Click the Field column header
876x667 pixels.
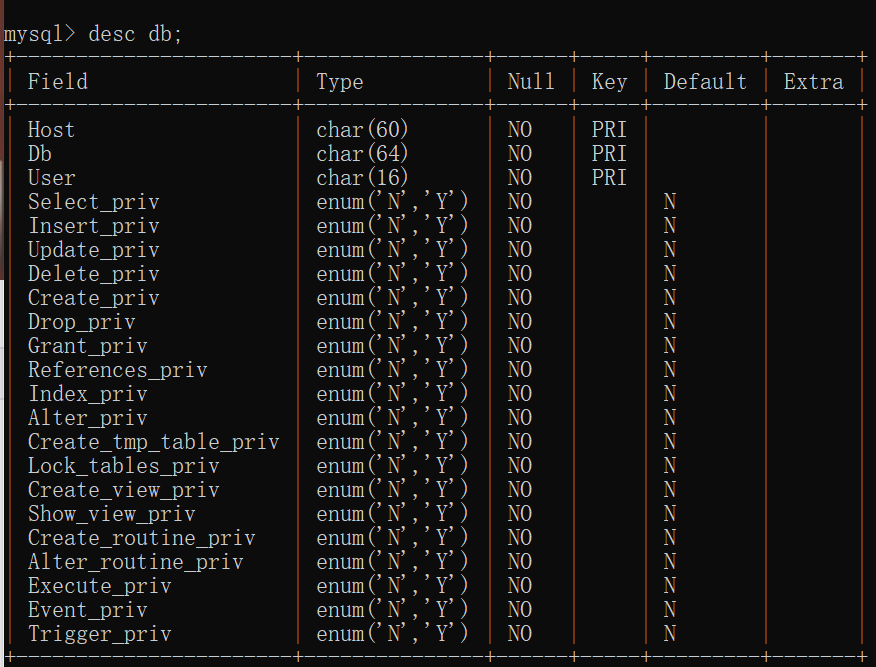coord(57,82)
